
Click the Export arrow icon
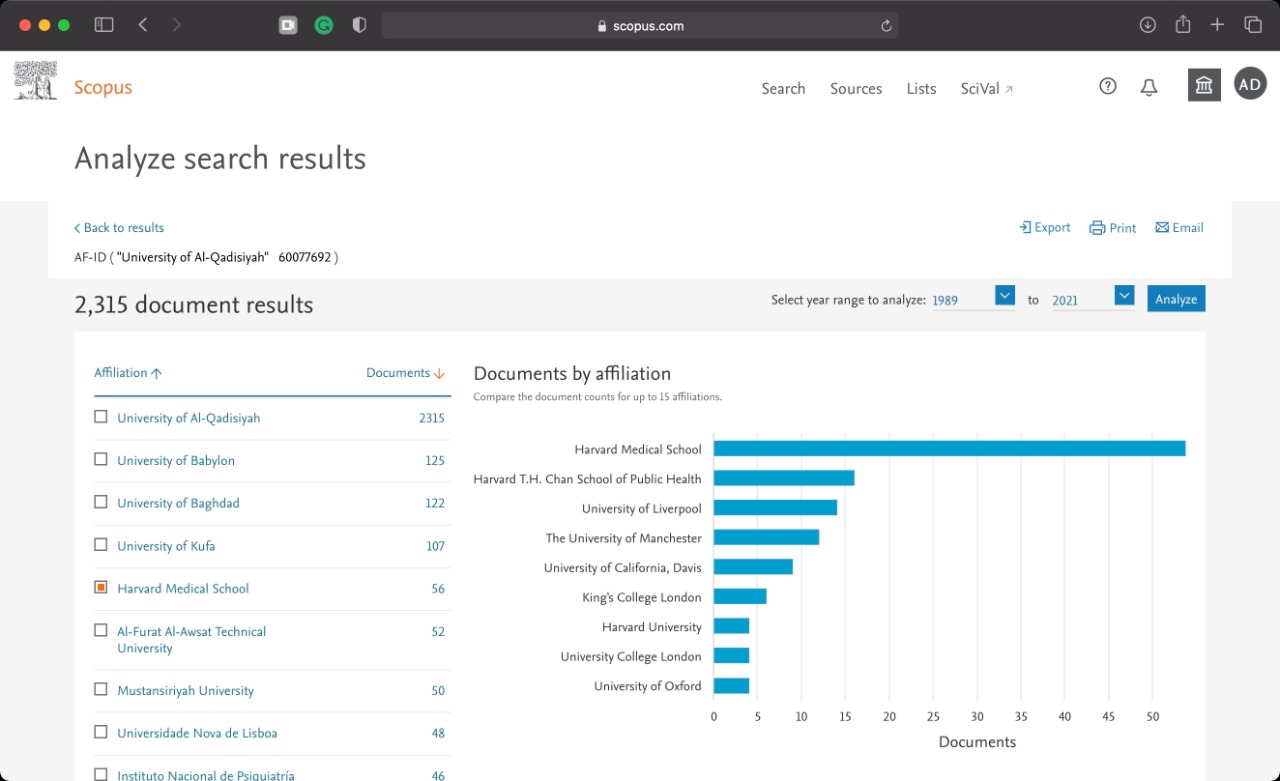[1024, 228]
